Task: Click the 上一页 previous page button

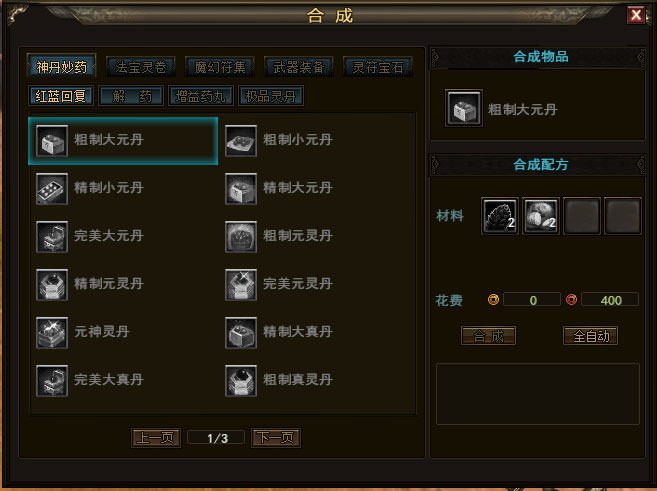Action: tap(156, 438)
